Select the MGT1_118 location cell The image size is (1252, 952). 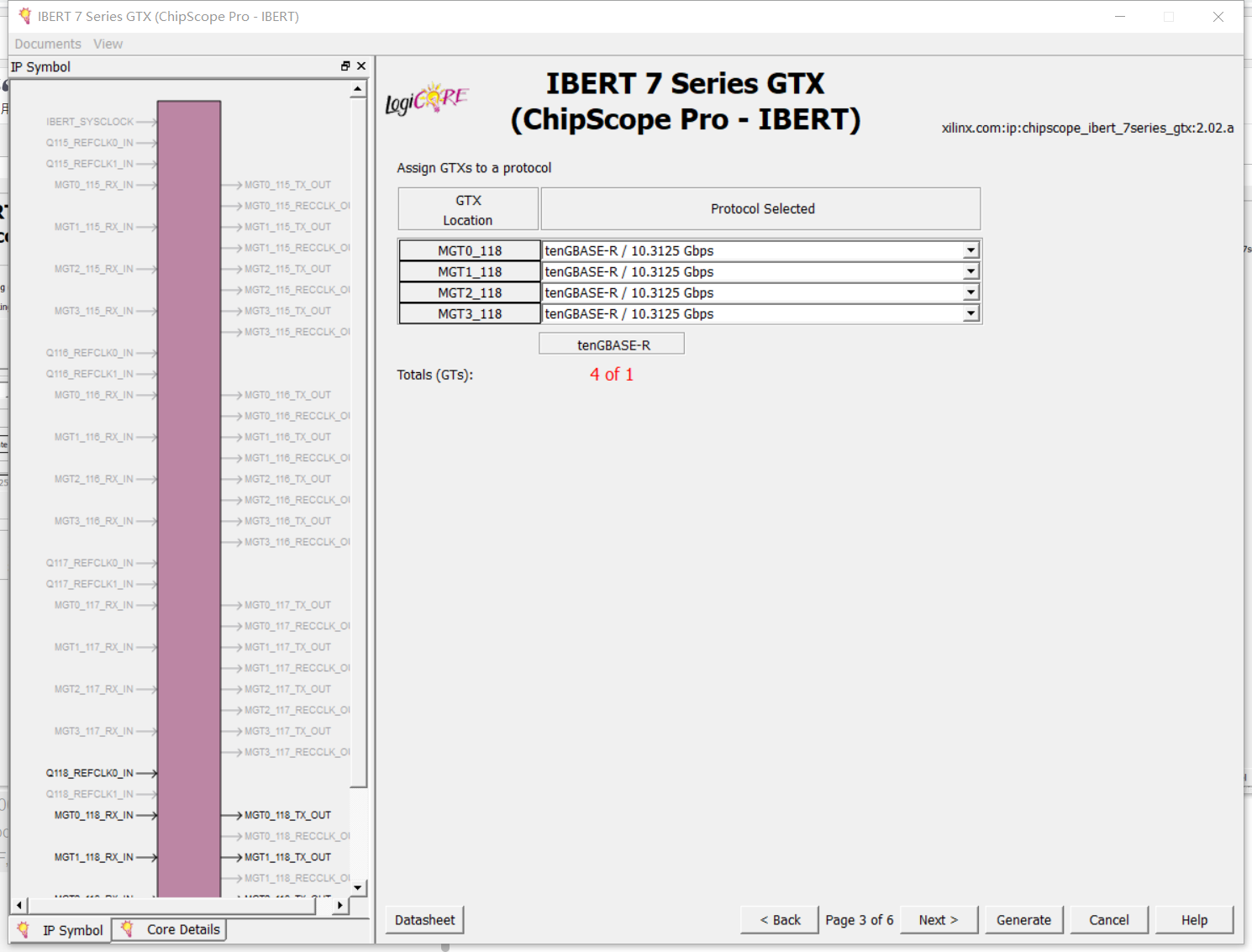[470, 271]
